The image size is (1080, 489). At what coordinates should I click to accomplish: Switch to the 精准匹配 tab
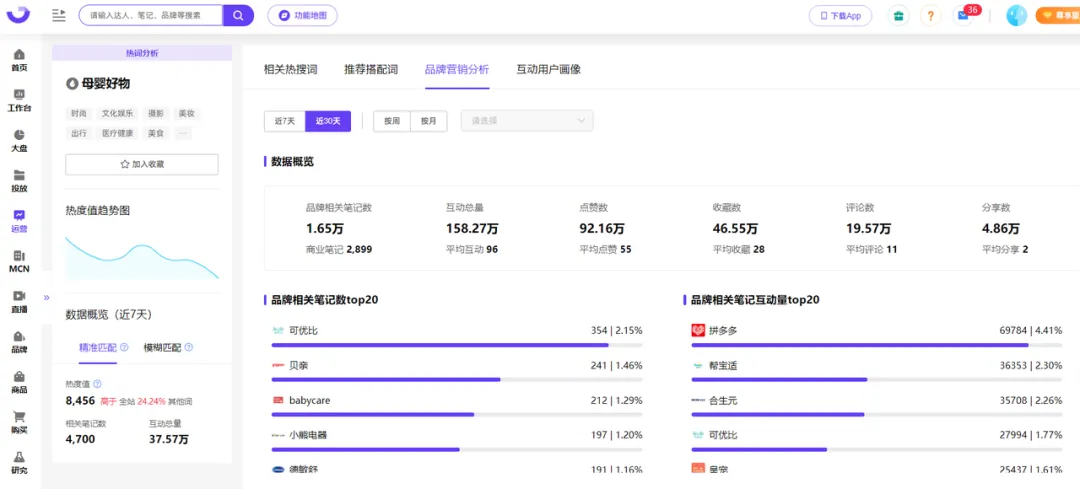tap(98, 348)
